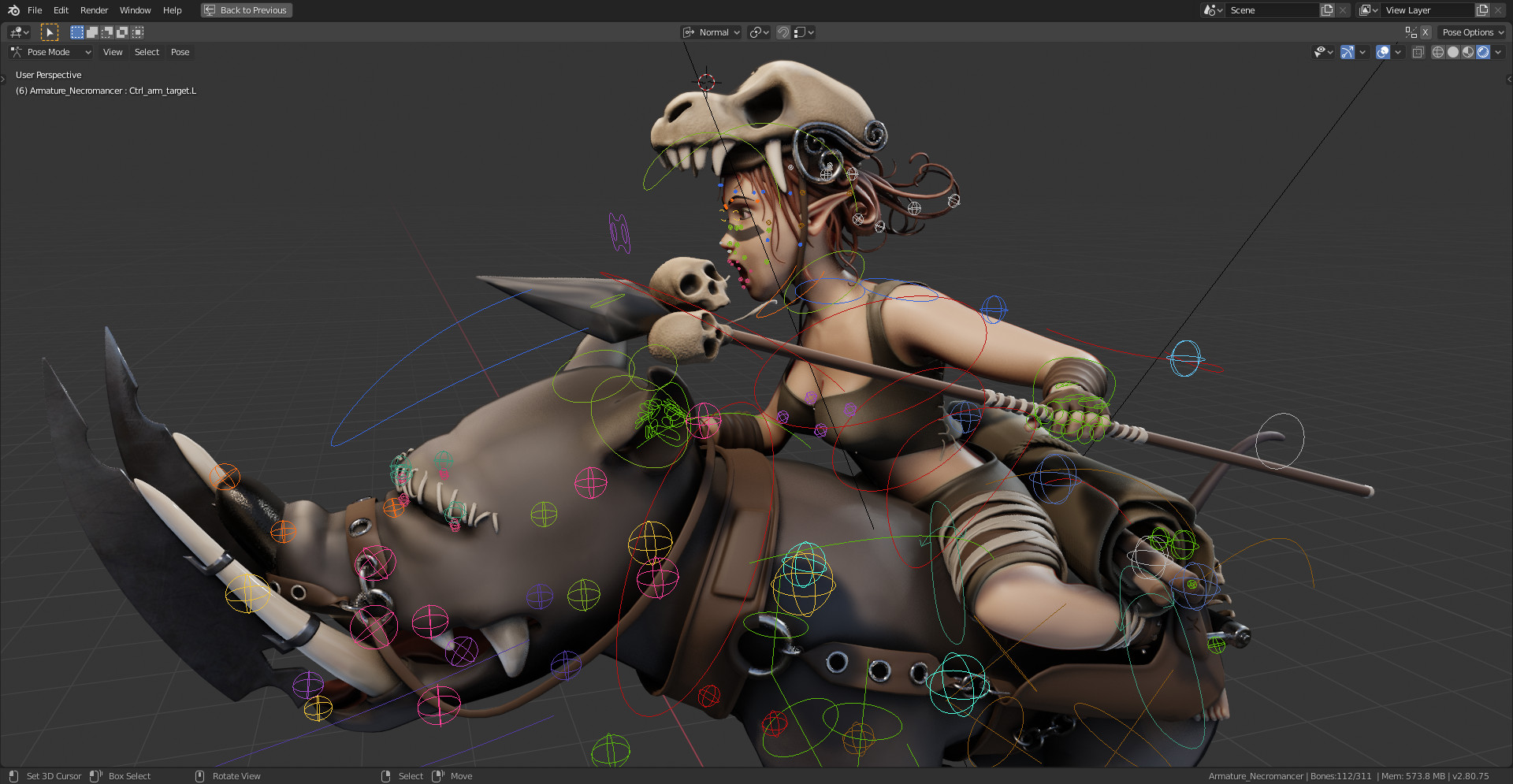Expand the gizmo options dropdown arrow
This screenshot has width=1513, height=784.
pos(1362,52)
